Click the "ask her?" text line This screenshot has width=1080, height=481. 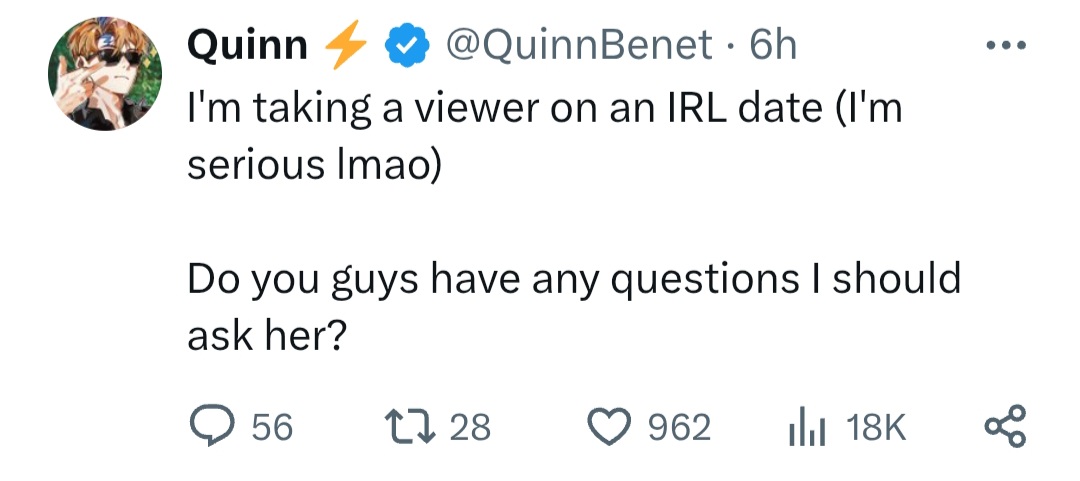click(267, 335)
